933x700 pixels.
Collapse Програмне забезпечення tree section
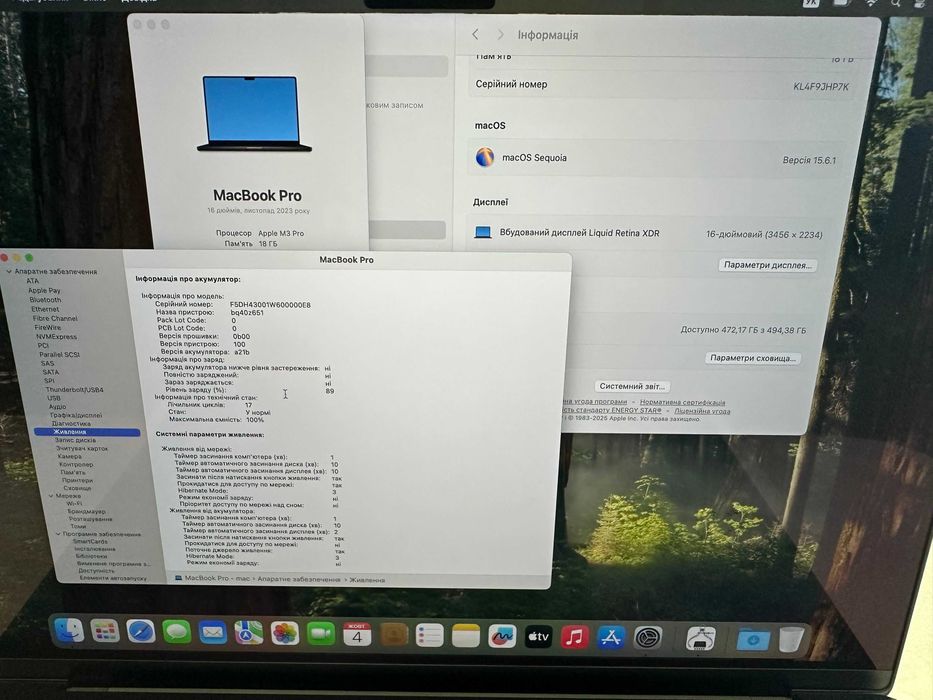pyautogui.click(x=58, y=534)
